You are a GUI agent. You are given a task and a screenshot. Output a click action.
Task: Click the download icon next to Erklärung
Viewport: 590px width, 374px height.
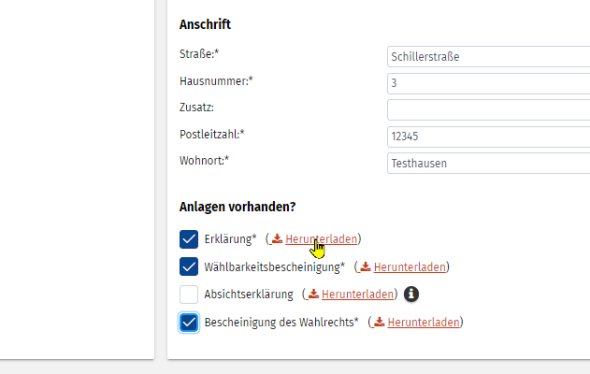[x=277, y=239]
